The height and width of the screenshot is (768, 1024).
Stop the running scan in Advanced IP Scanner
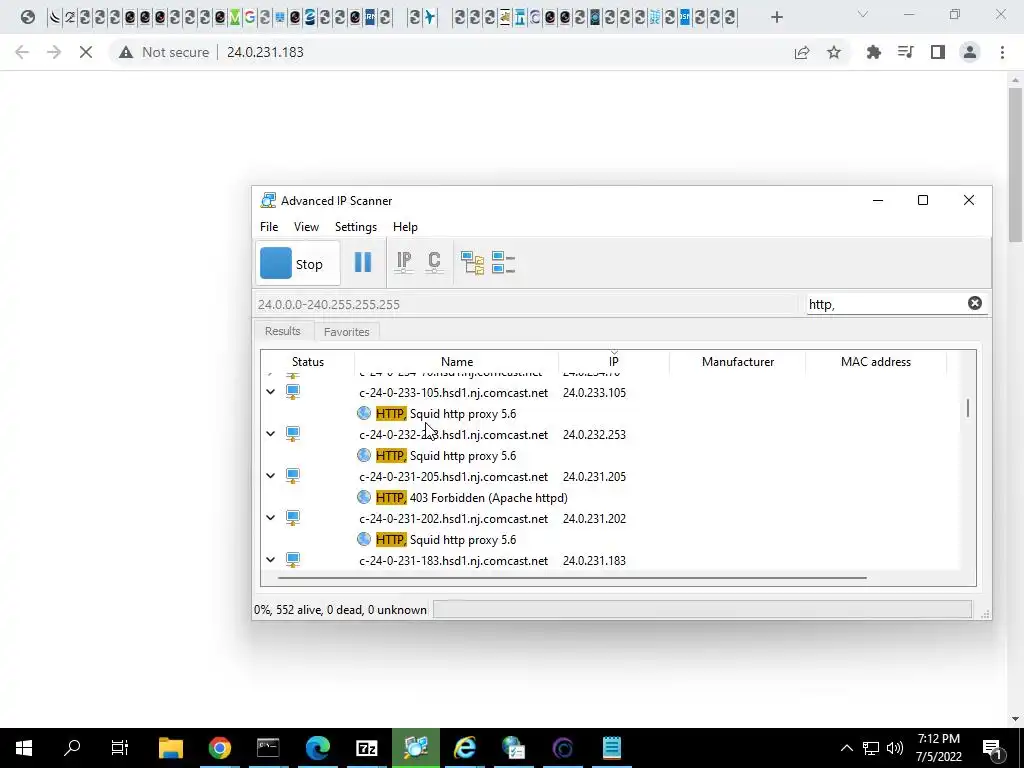[297, 264]
